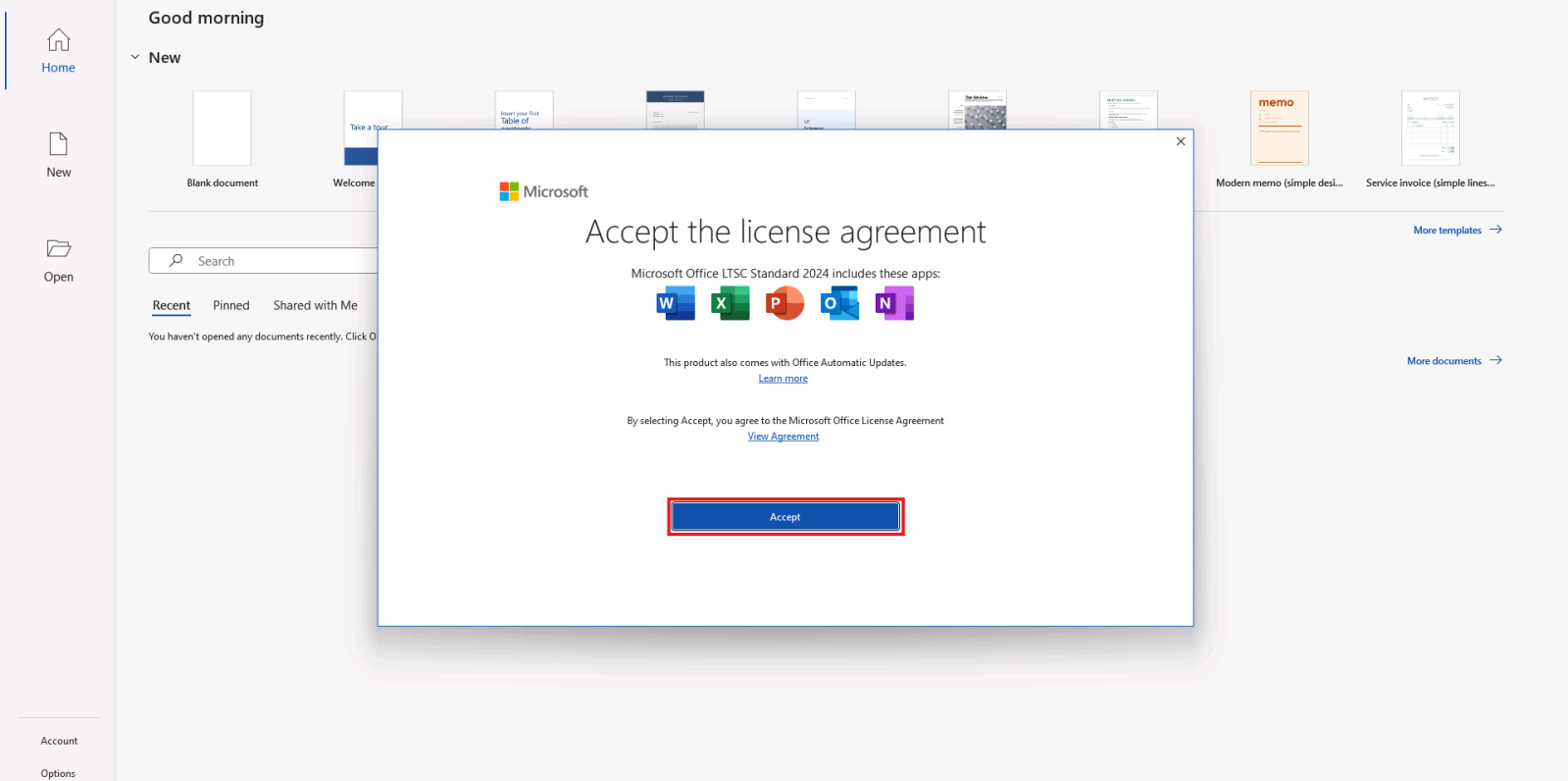This screenshot has width=1568, height=781.
Task: Close the license agreement dialog
Action: tap(1181, 141)
